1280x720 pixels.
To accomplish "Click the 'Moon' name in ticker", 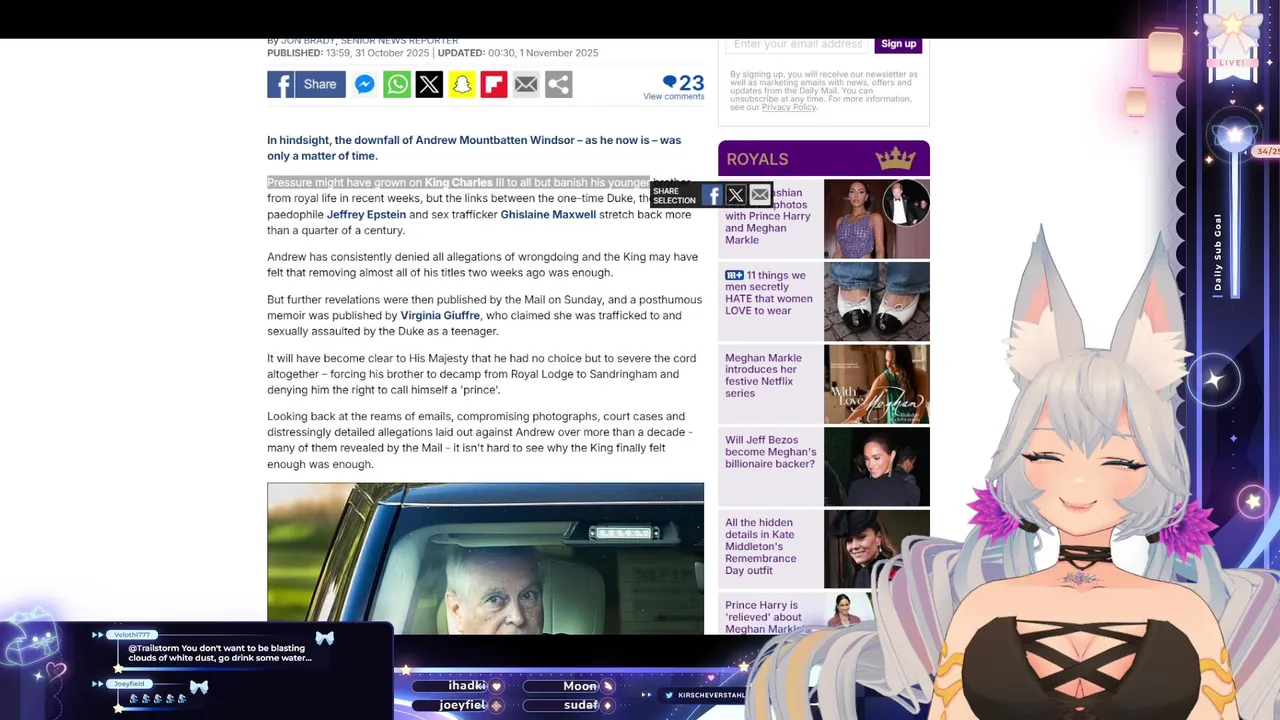I will [x=580, y=686].
